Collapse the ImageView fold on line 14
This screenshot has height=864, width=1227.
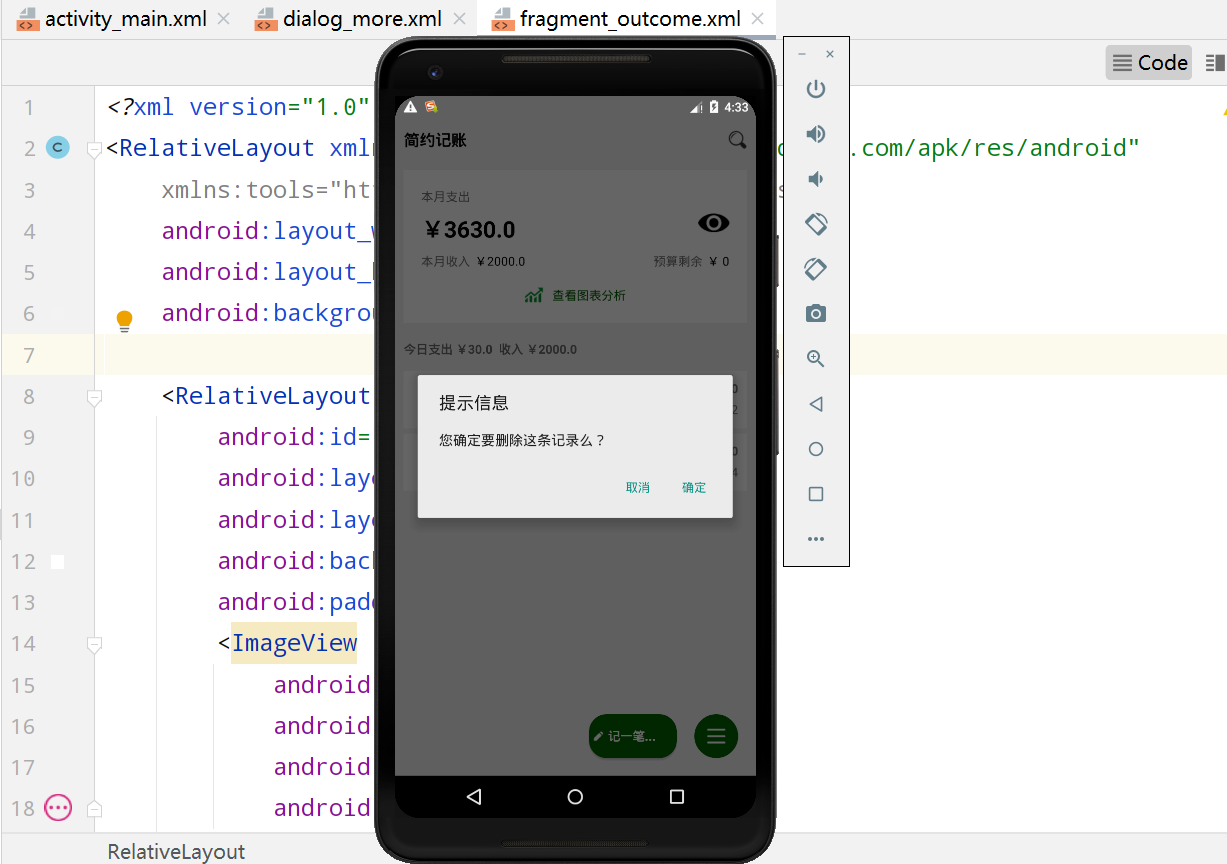[94, 646]
